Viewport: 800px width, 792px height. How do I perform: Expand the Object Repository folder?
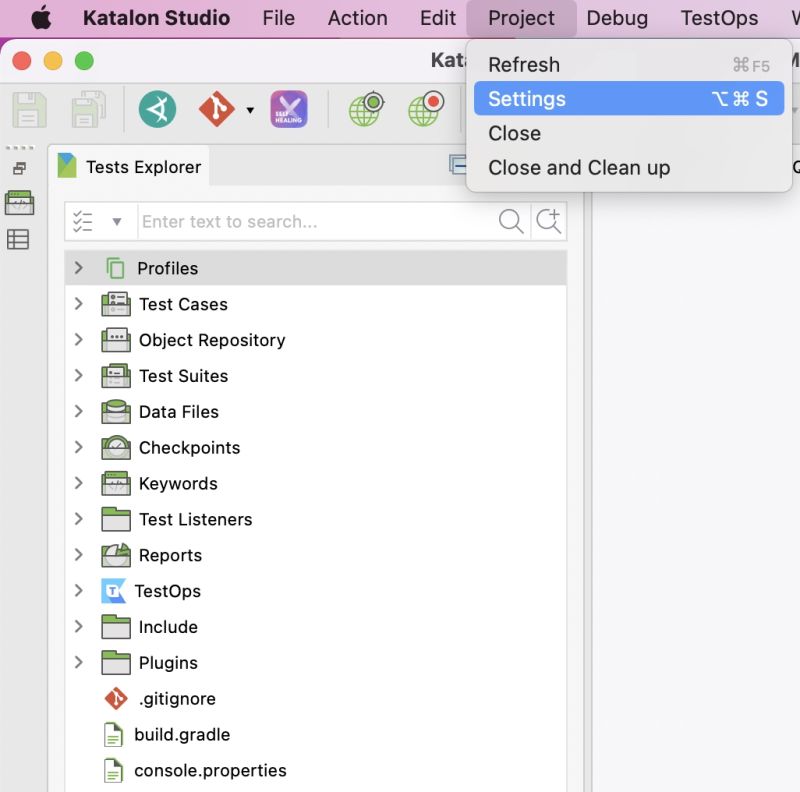coord(78,339)
